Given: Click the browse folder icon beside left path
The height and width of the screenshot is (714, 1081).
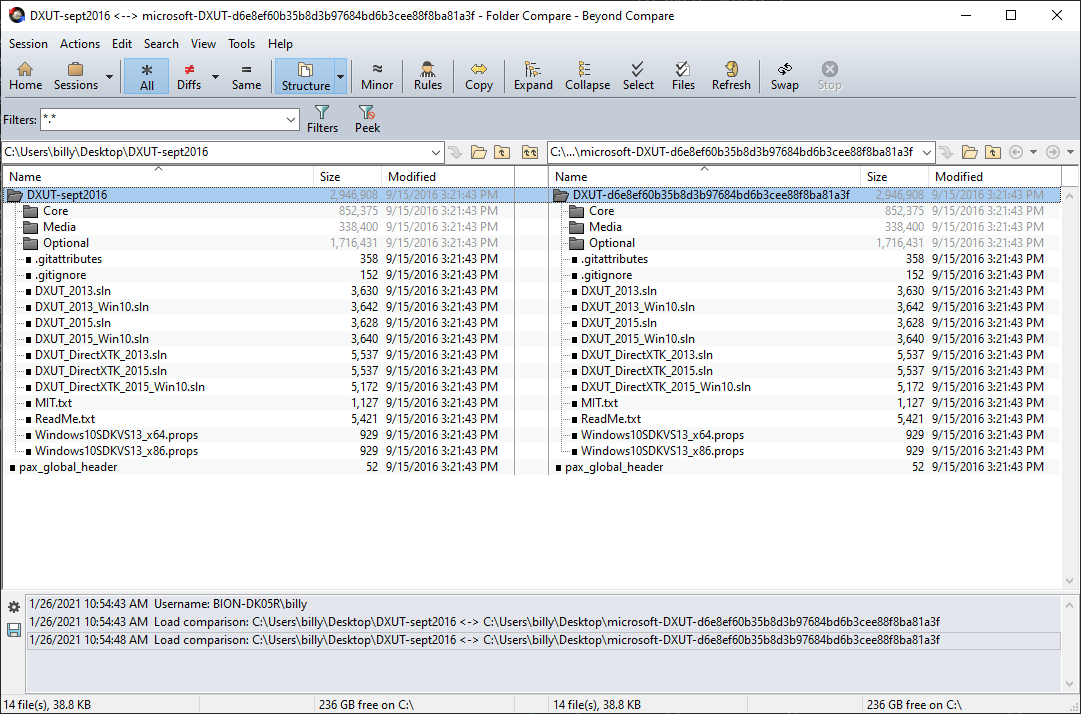Looking at the screenshot, I should tap(478, 152).
